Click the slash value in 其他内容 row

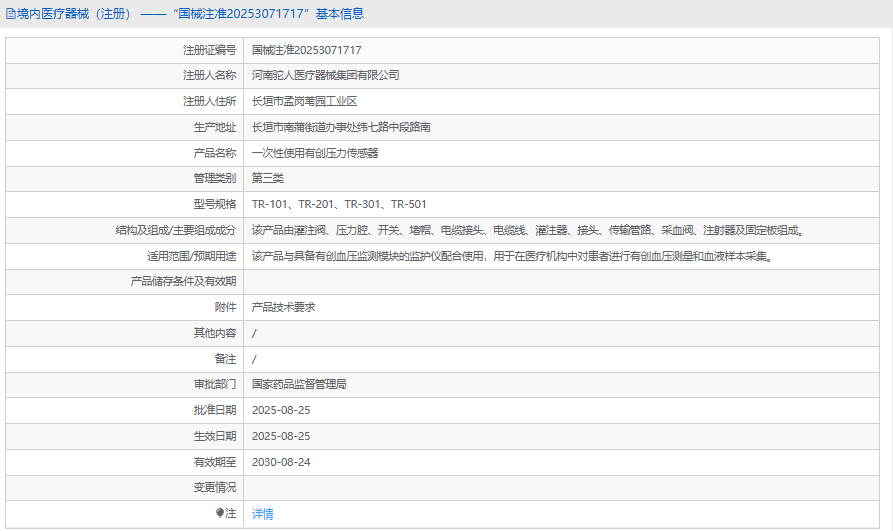254,333
